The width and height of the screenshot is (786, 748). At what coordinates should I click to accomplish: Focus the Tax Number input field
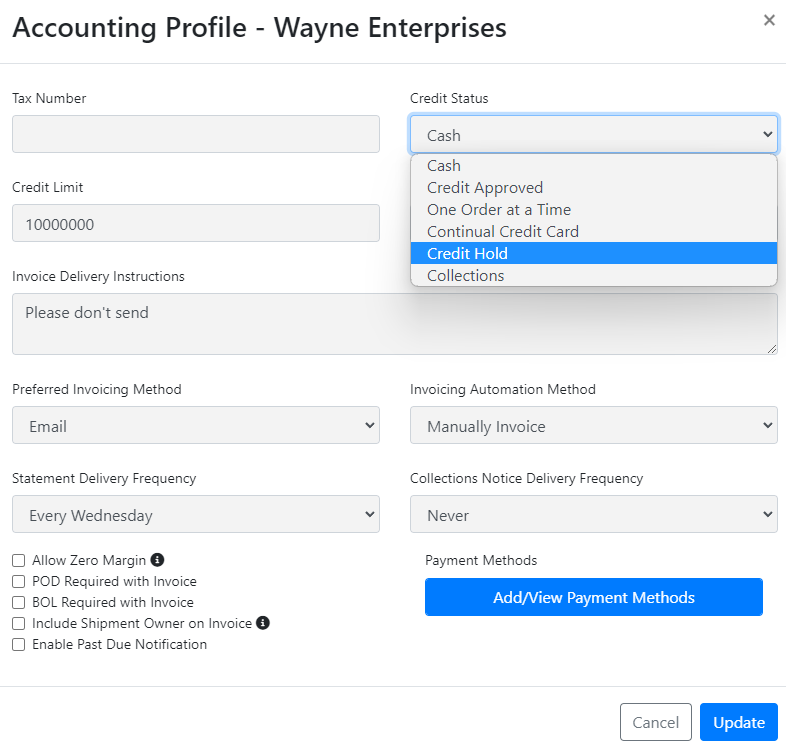tap(196, 134)
